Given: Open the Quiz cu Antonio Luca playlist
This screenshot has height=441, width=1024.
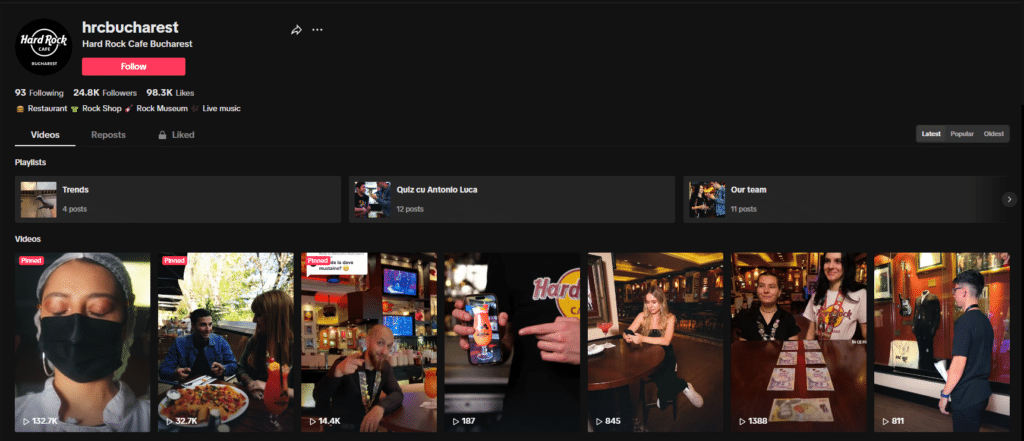Looking at the screenshot, I should click(511, 199).
